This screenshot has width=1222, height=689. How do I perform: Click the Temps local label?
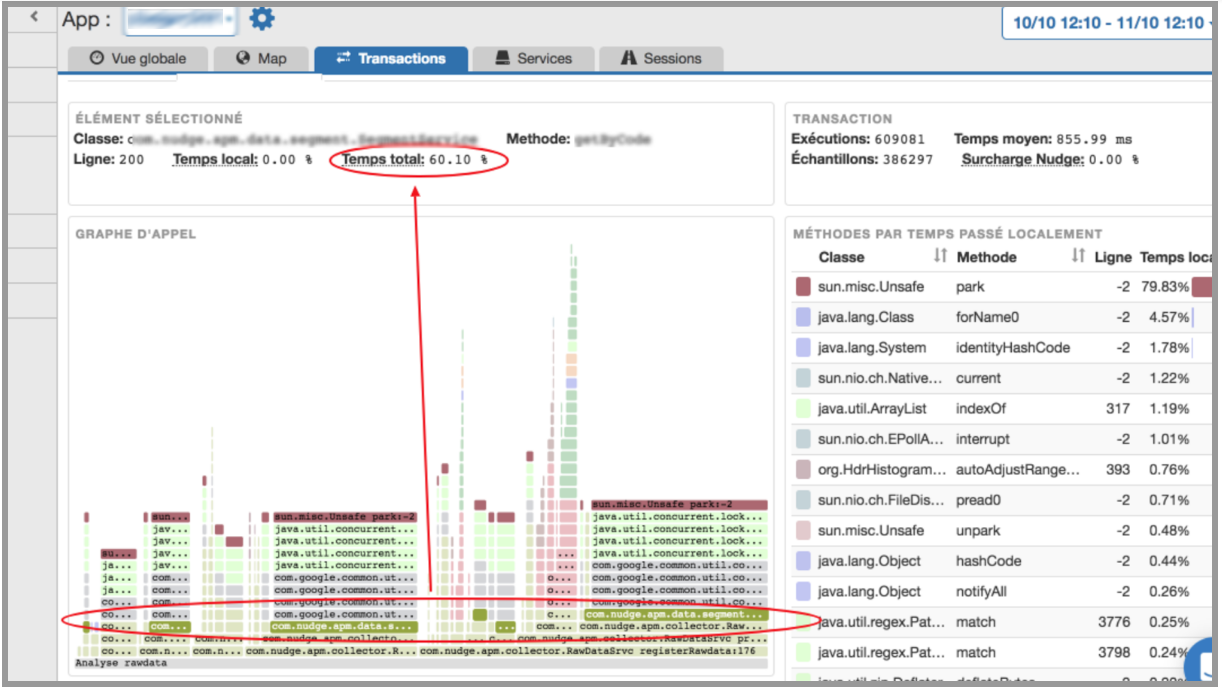tap(215, 159)
